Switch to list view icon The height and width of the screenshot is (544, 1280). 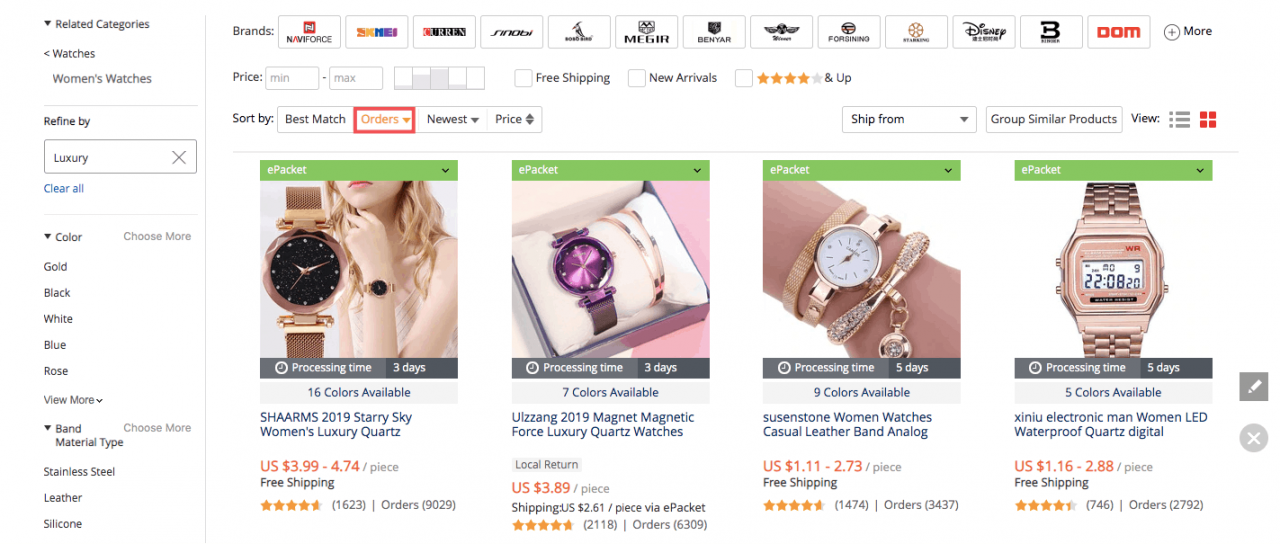(x=1180, y=119)
